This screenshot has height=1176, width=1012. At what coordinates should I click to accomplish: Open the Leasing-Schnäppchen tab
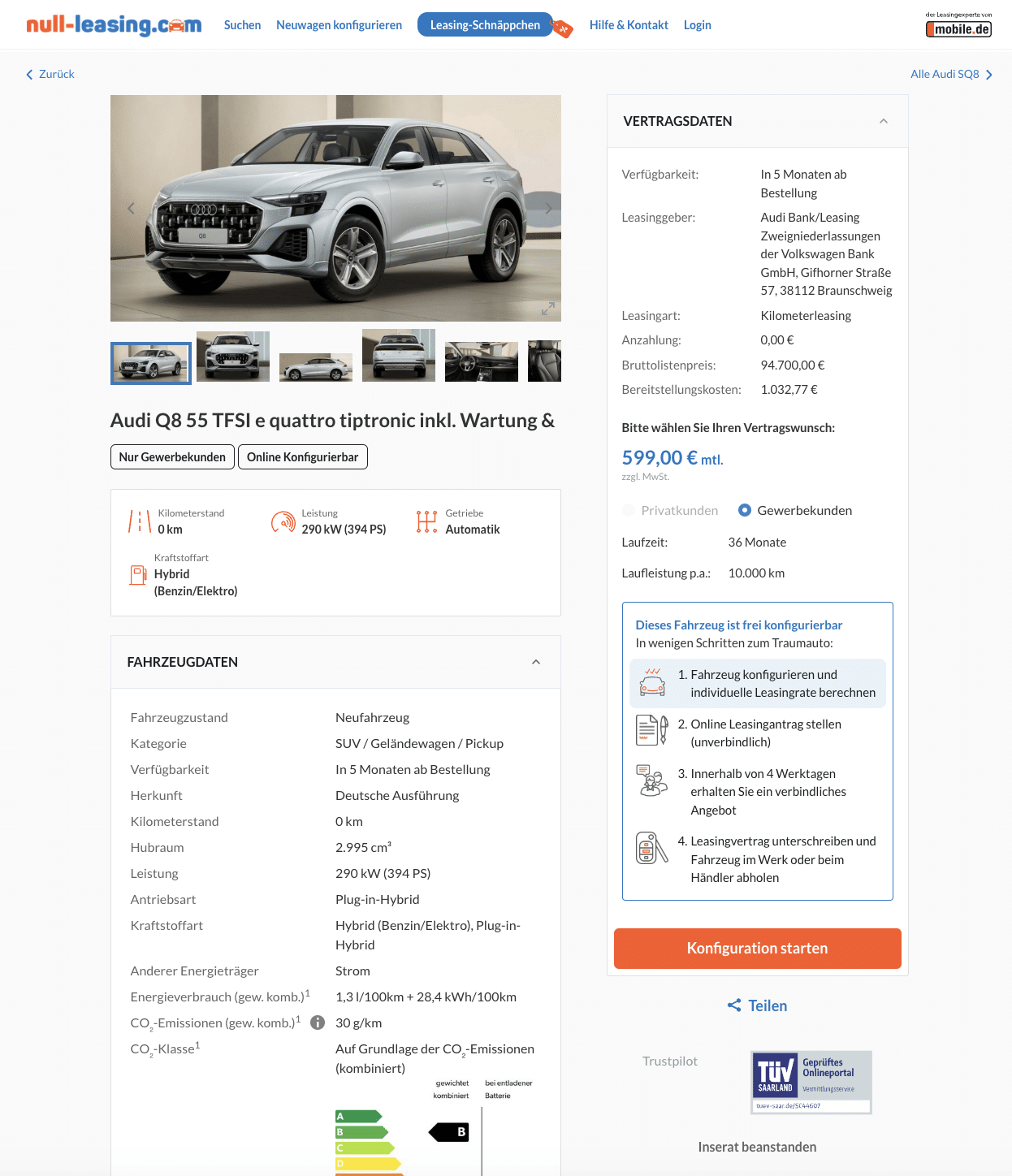(485, 25)
